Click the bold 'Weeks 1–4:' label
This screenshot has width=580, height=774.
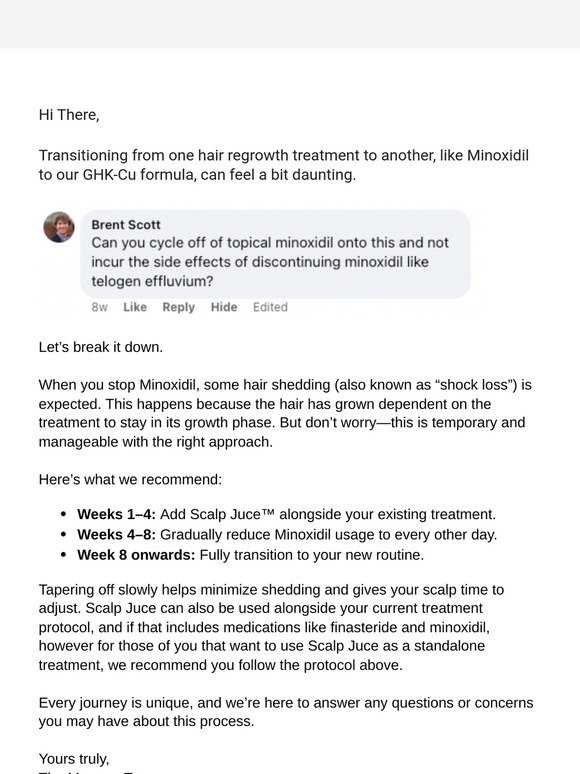[x=116, y=514]
